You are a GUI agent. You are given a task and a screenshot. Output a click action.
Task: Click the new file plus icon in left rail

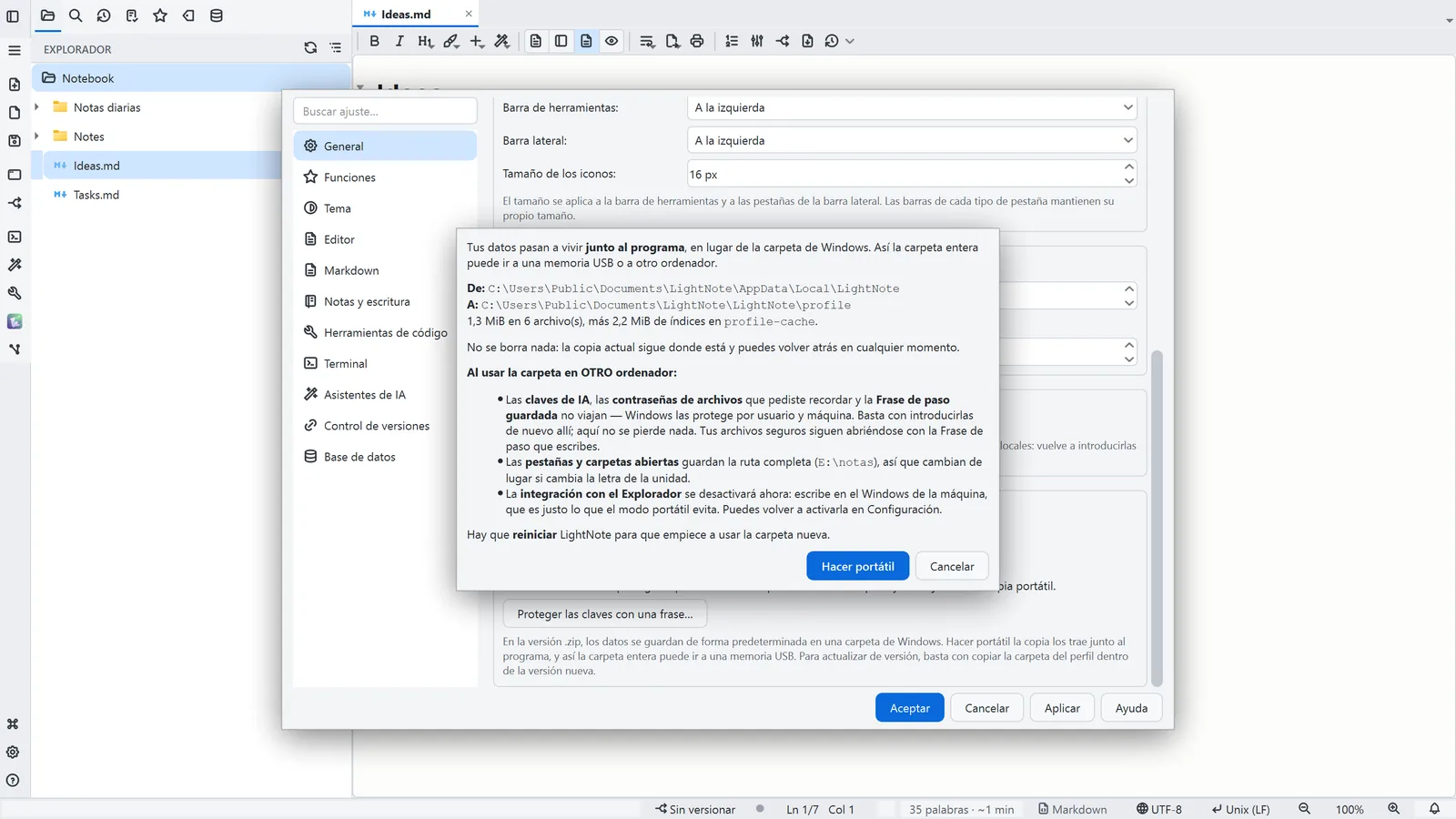click(15, 85)
